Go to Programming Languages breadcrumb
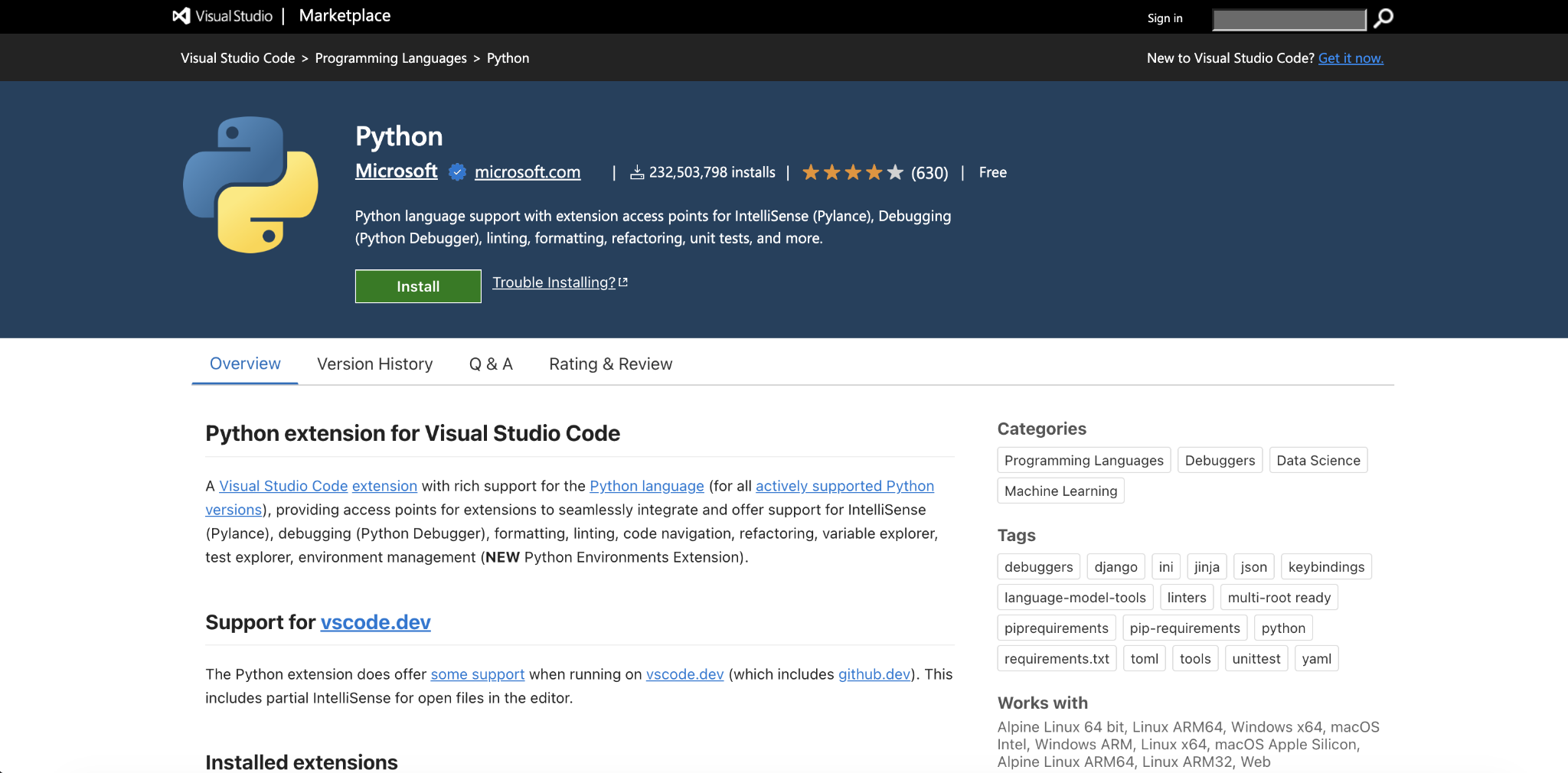 coord(390,58)
